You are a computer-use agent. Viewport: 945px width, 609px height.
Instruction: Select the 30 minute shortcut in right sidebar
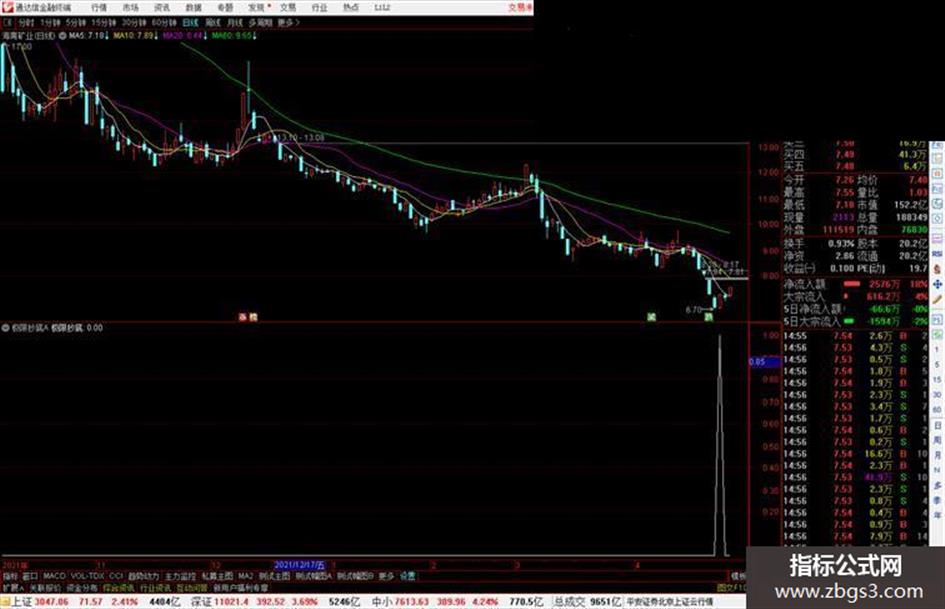(937, 395)
